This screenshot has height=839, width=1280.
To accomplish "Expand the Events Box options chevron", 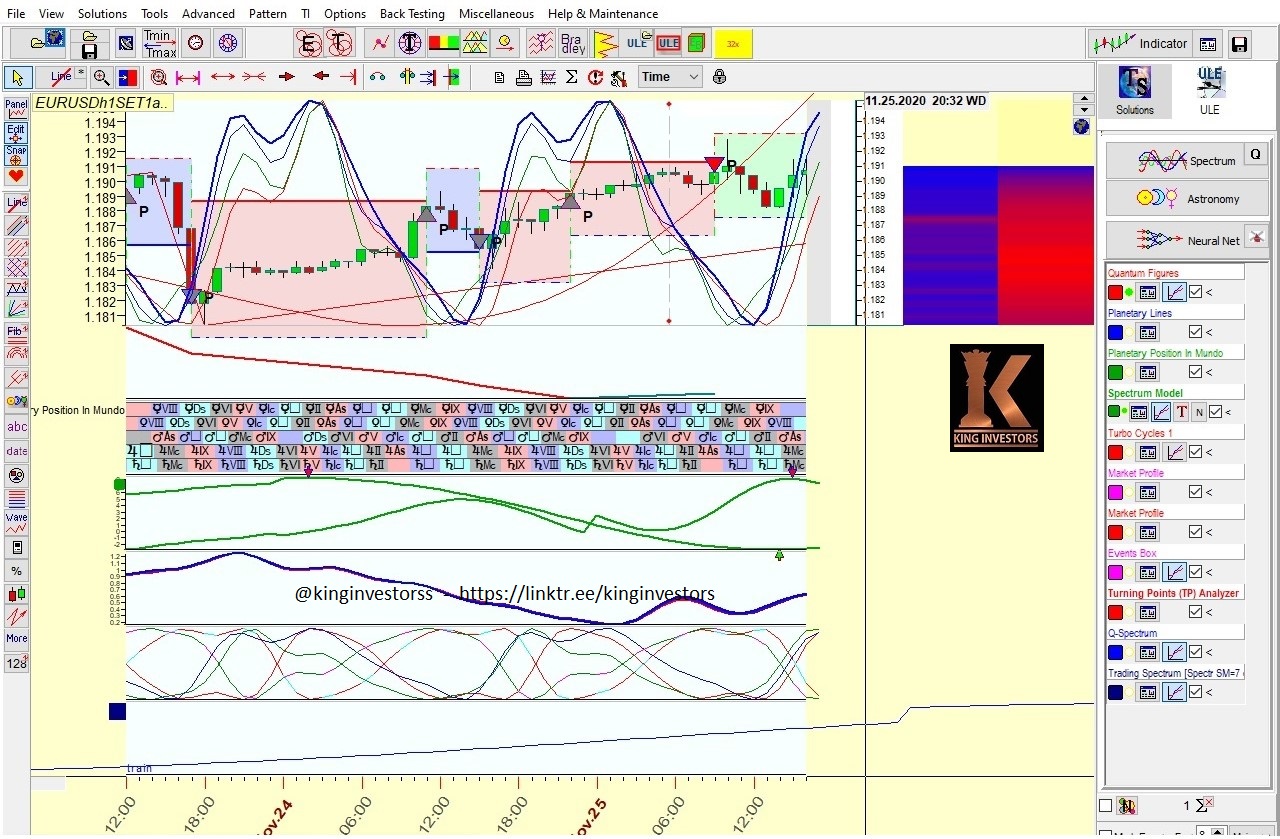I will coord(1209,571).
